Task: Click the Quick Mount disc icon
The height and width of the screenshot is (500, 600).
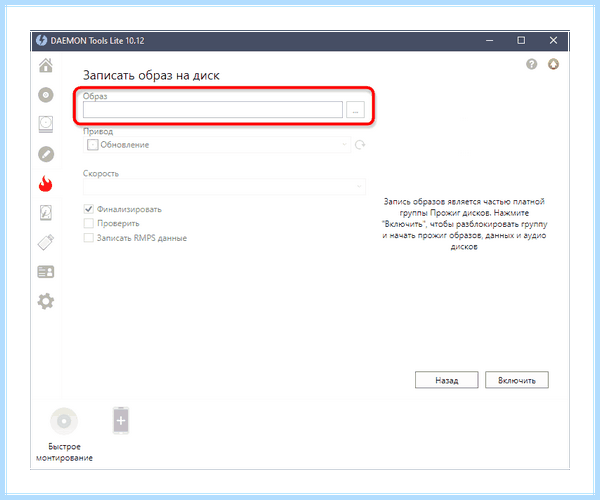Action: [x=64, y=421]
